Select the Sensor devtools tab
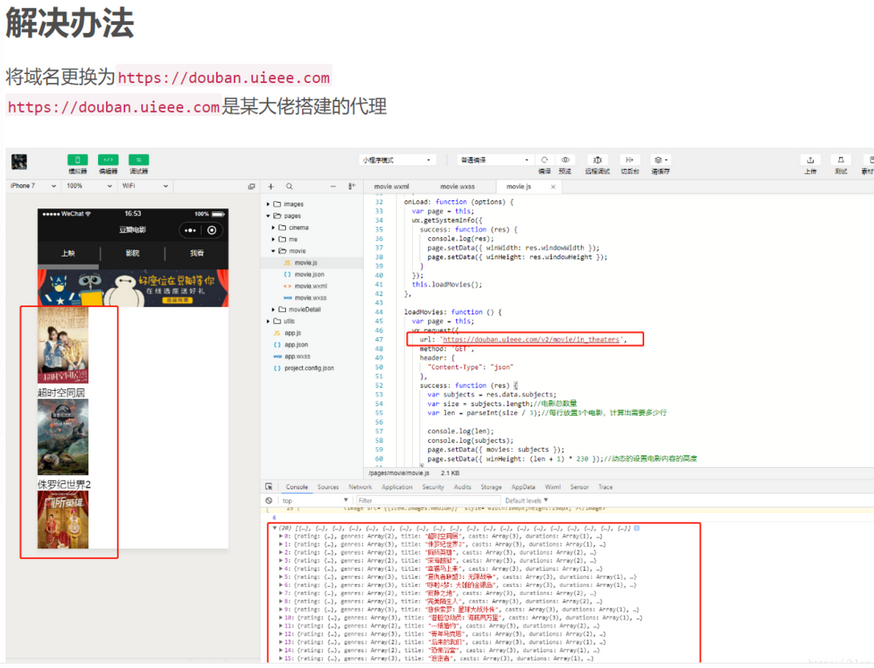874x668 pixels. coord(579,487)
